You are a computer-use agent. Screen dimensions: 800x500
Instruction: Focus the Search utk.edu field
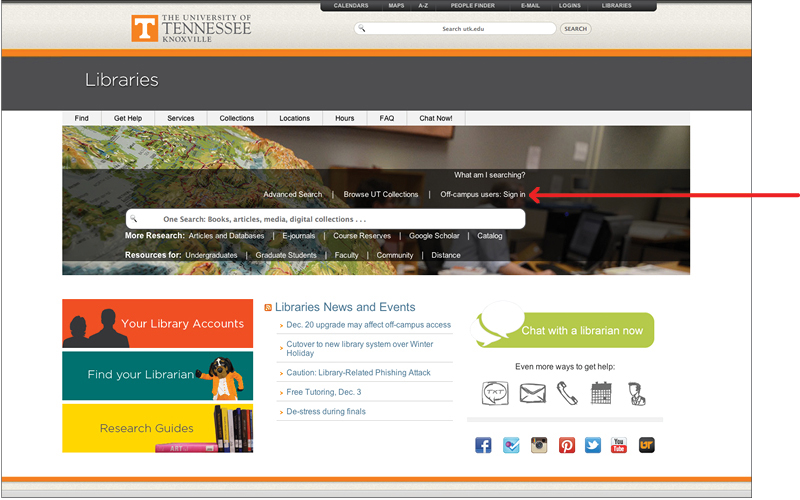455,29
